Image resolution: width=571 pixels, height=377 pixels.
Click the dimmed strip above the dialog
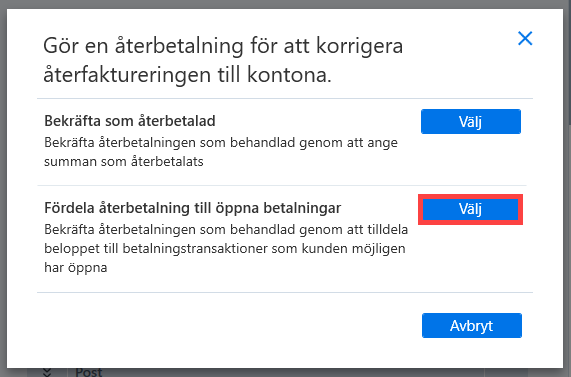(x=286, y=4)
